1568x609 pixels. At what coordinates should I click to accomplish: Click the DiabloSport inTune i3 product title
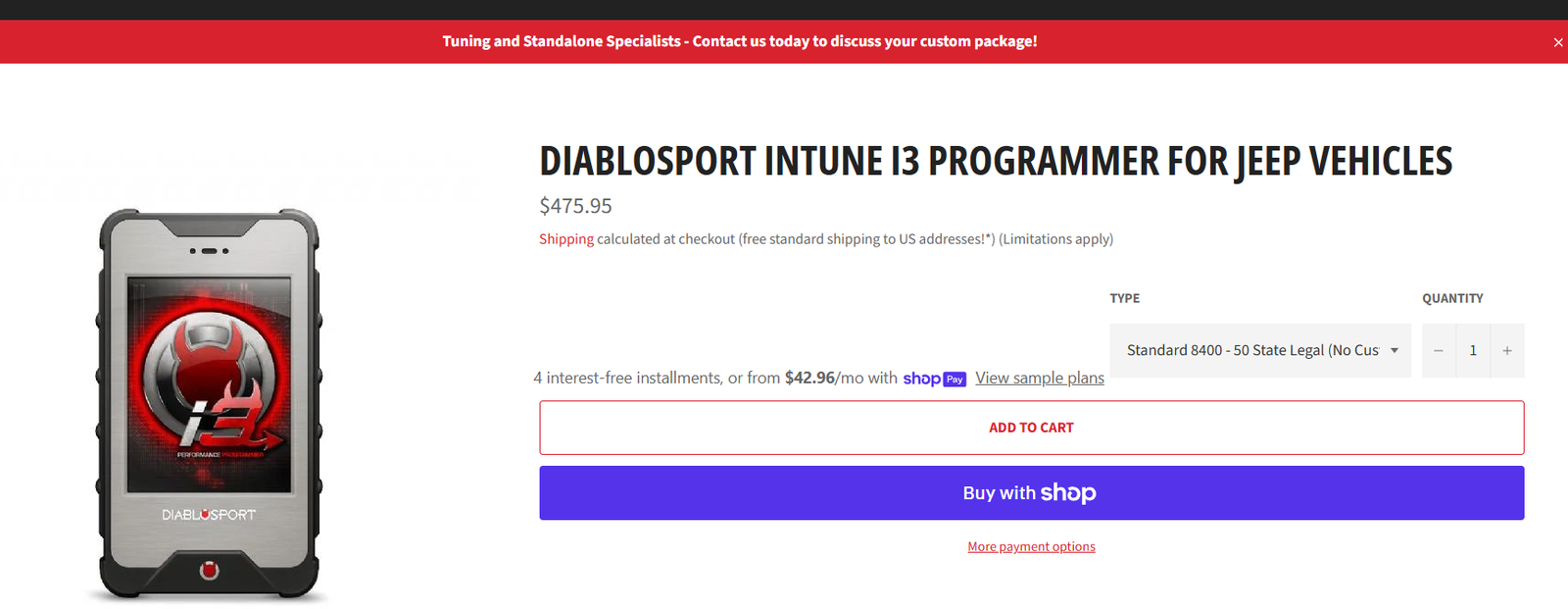tap(995, 162)
